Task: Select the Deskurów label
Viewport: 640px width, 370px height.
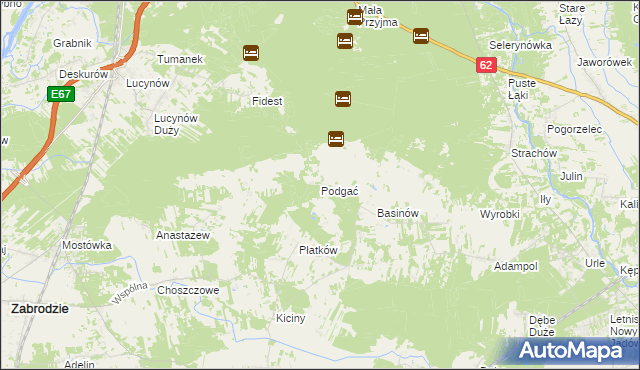Action: (84, 74)
